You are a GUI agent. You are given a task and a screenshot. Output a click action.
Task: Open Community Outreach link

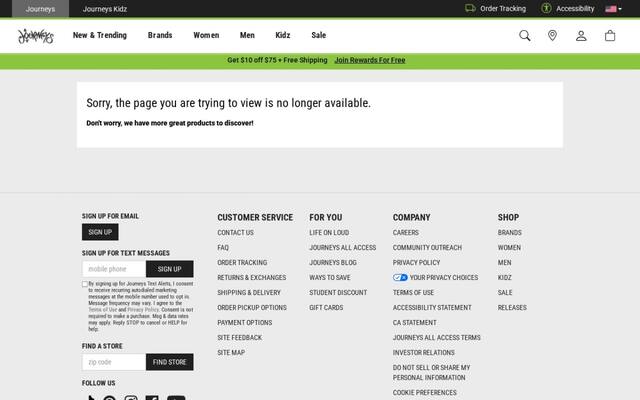point(427,248)
